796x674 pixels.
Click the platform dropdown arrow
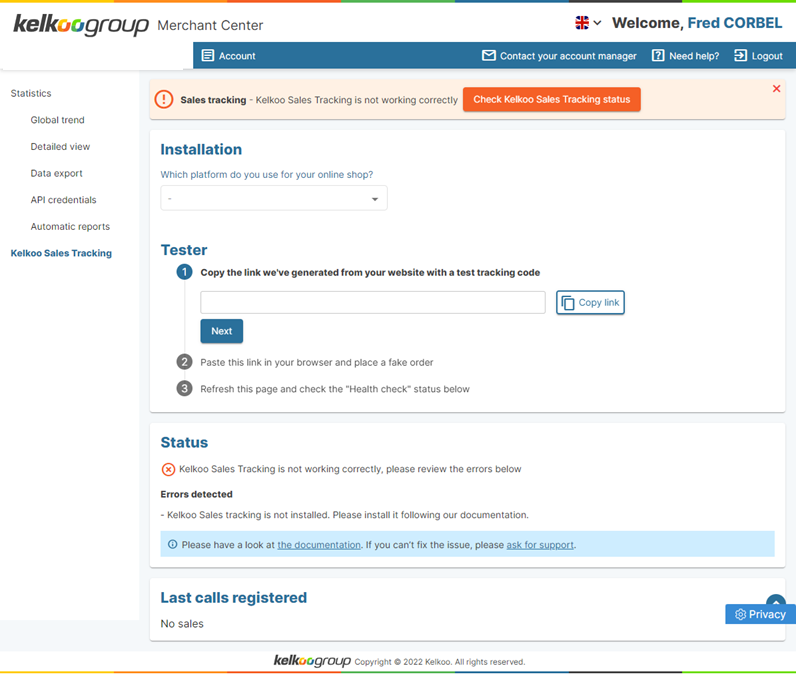point(375,199)
